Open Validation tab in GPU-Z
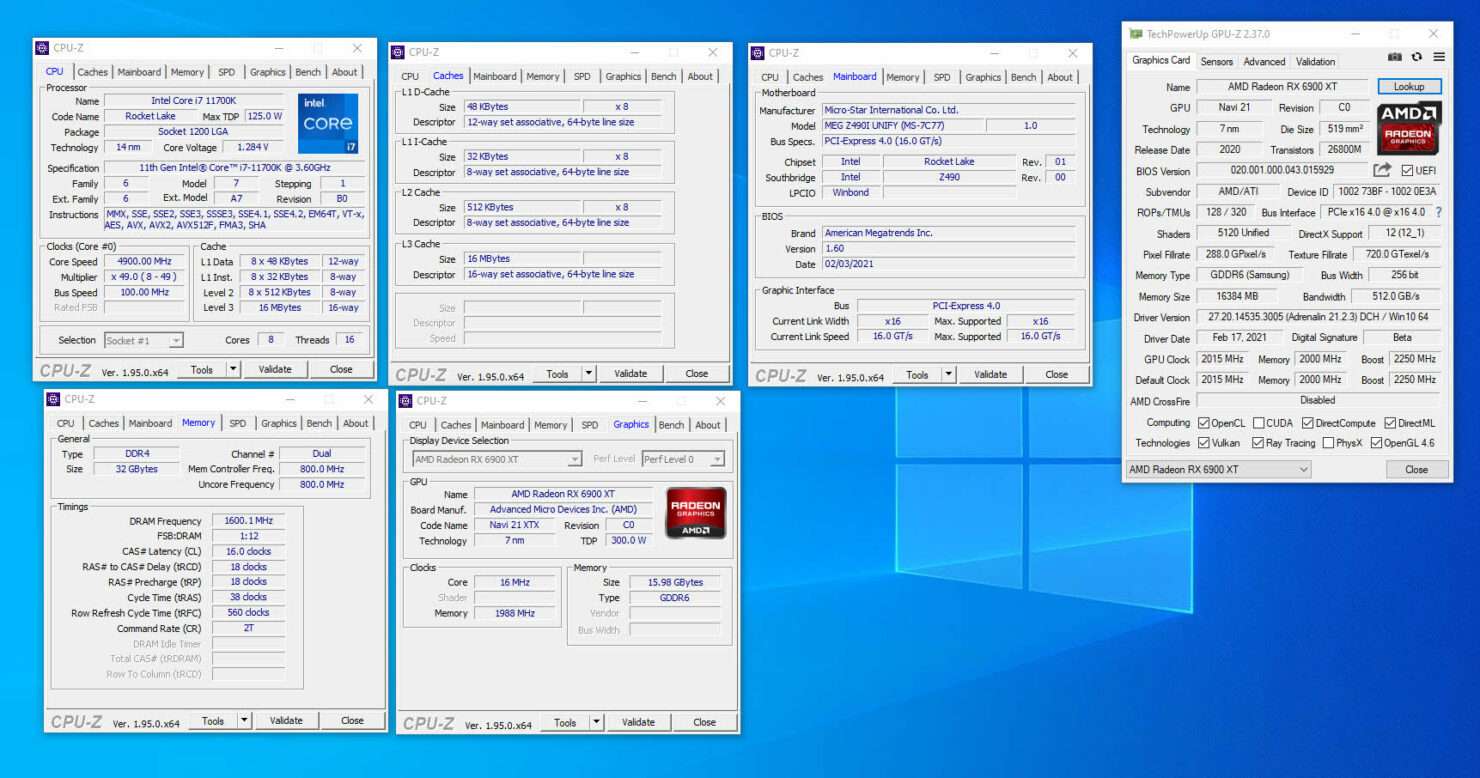Viewport: 1480px width, 778px height. coord(1315,61)
